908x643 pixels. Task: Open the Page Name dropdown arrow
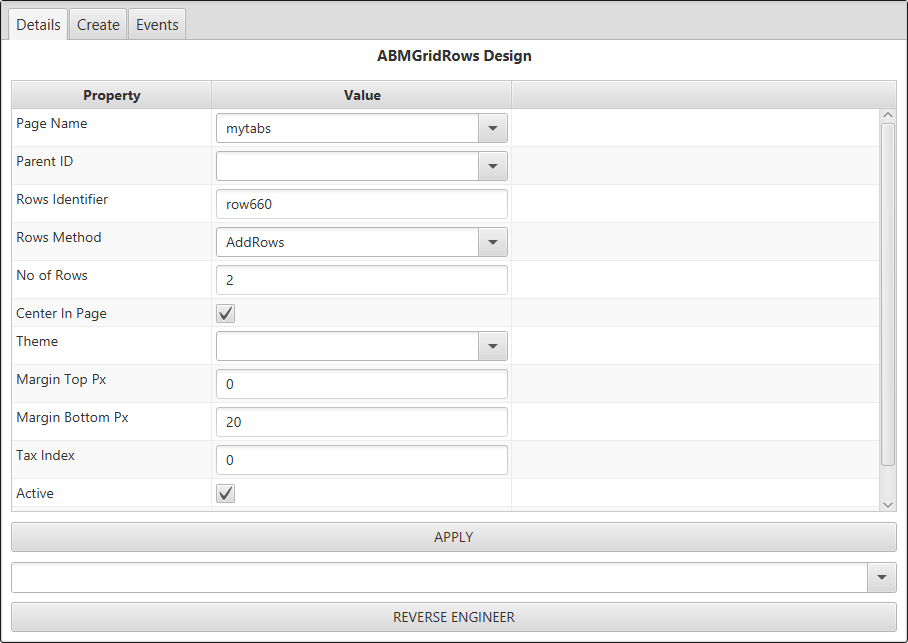492,128
